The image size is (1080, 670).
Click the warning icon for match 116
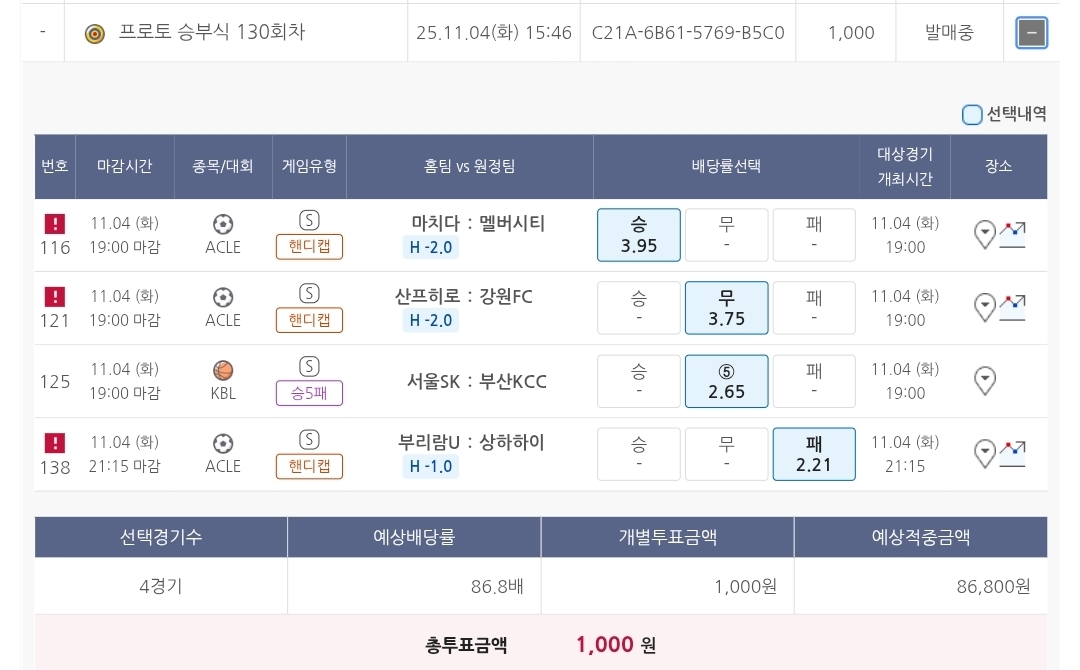(56, 224)
